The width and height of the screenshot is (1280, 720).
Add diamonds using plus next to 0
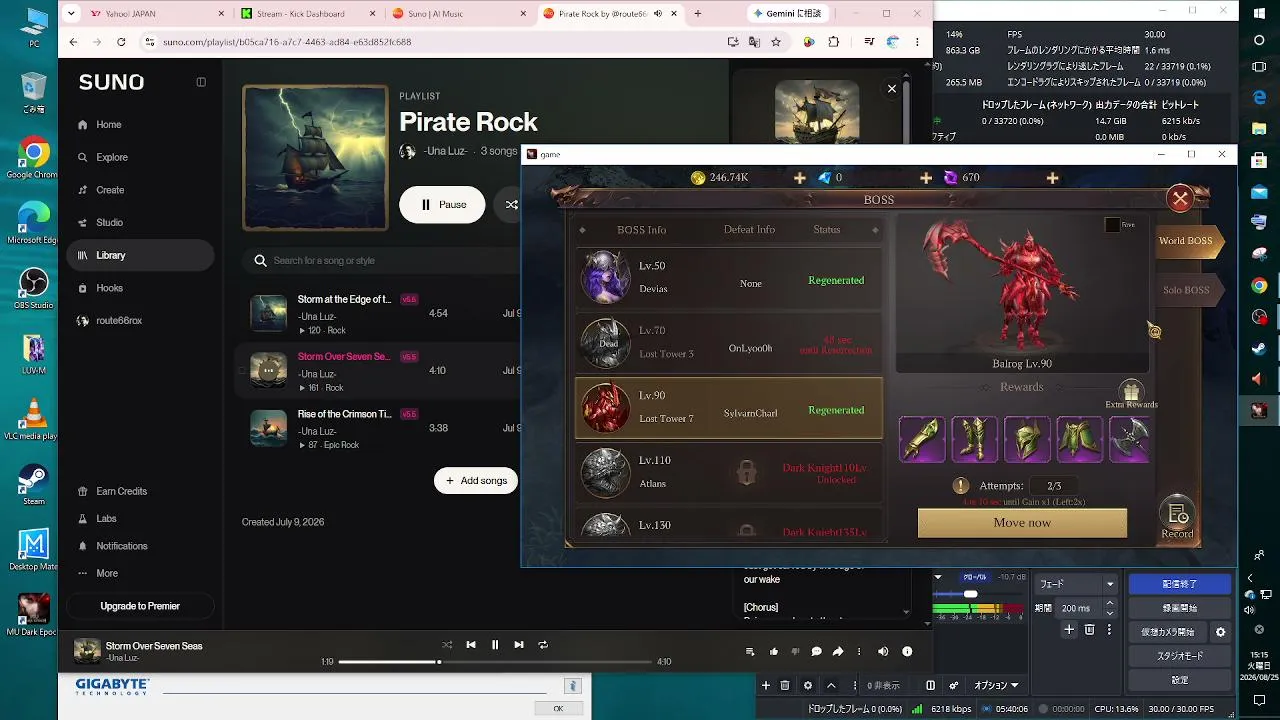click(x=925, y=178)
